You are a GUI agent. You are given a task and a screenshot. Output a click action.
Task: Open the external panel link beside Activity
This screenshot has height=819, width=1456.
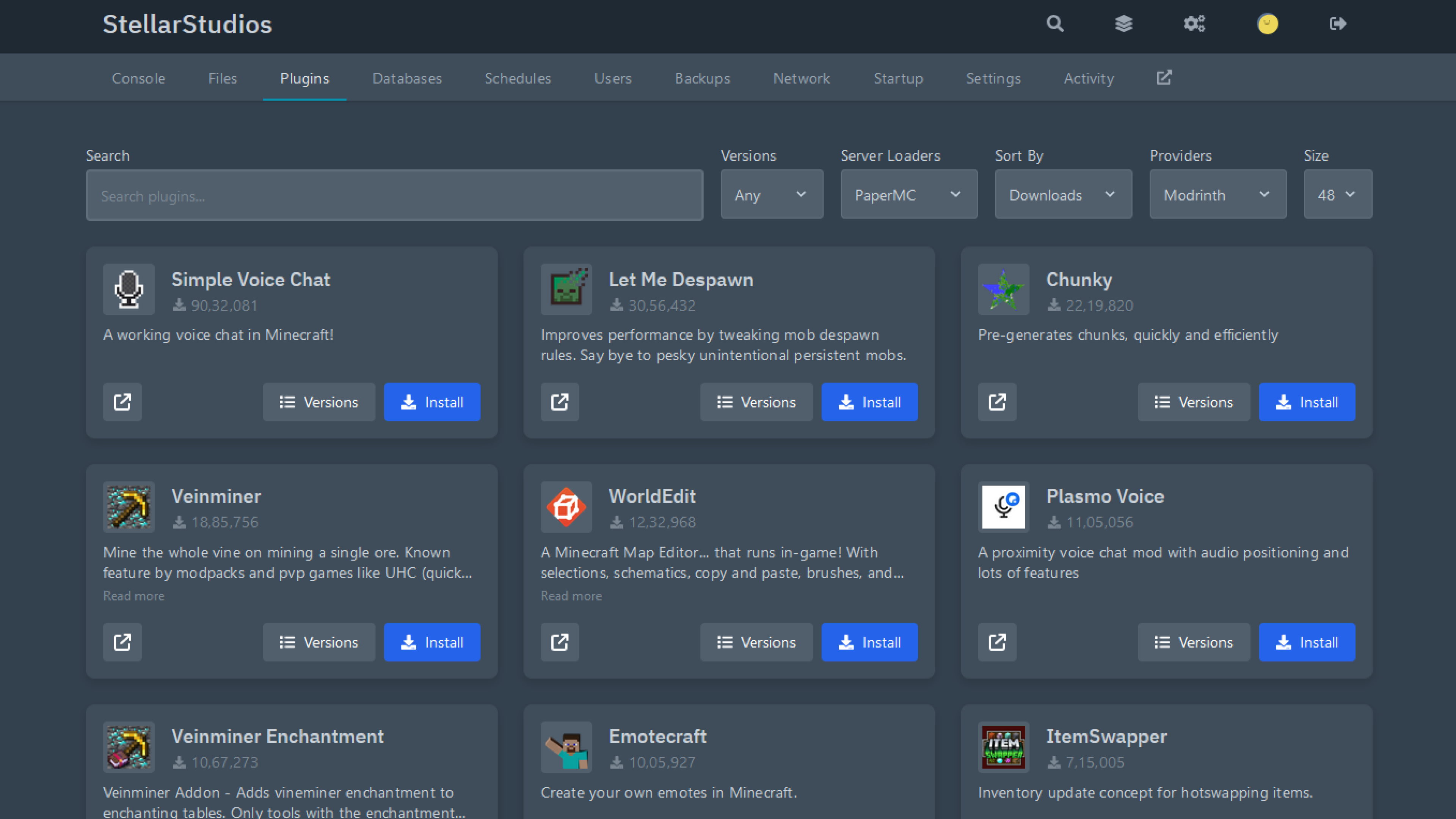click(1164, 77)
